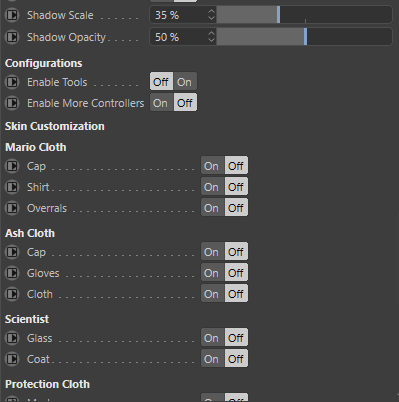Click the Shadow Scale stepper arrows
The width and height of the screenshot is (399, 402).
pyautogui.click(x=211, y=15)
